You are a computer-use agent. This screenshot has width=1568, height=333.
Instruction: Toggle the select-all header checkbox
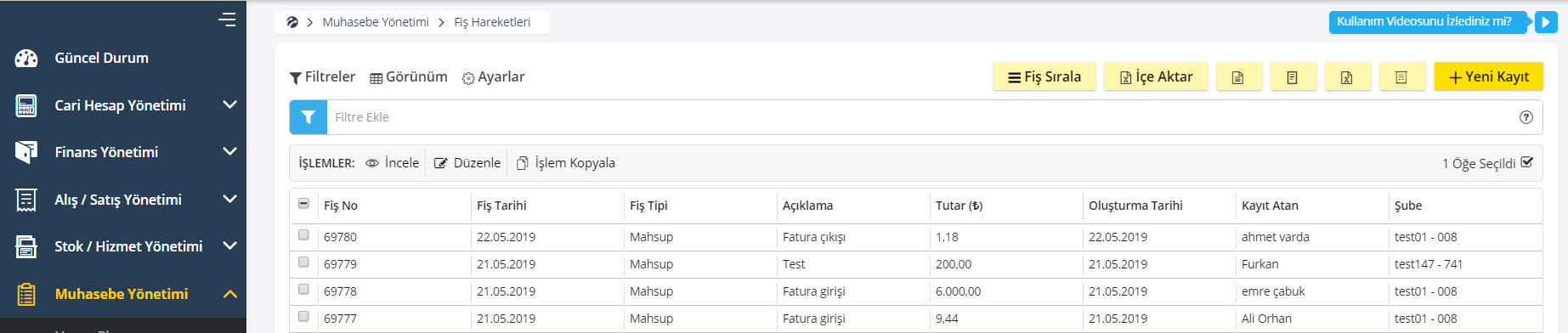[x=304, y=204]
